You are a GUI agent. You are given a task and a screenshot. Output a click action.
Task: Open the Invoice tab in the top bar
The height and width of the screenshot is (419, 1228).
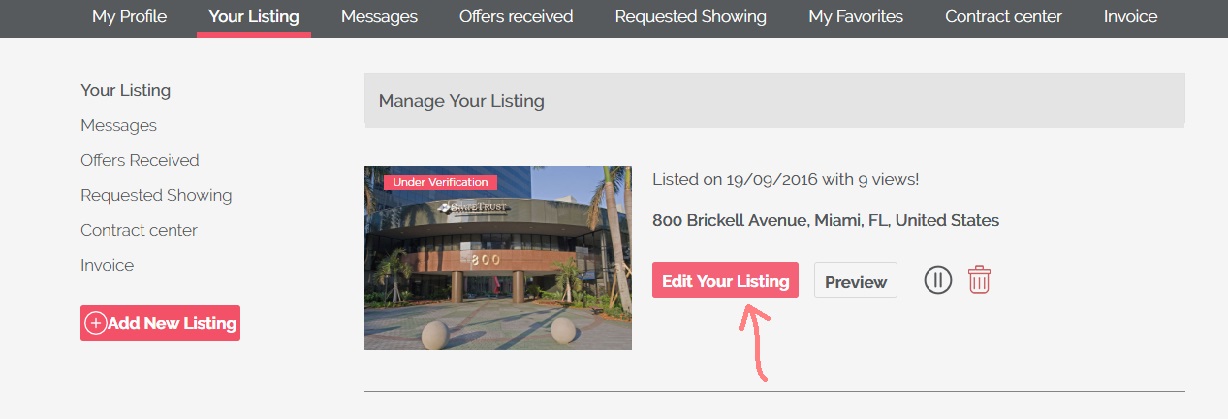[1131, 17]
